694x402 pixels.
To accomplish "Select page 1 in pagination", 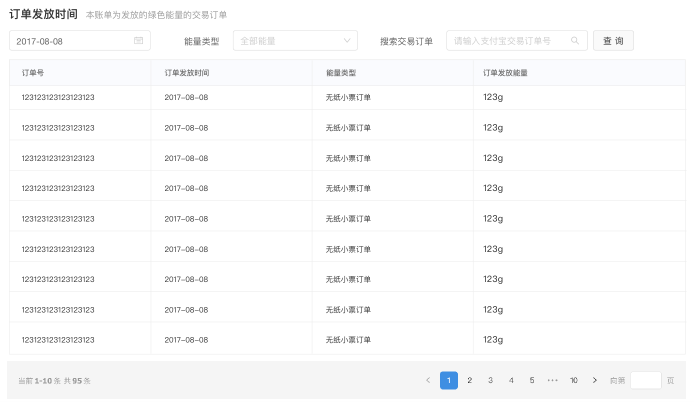I will pyautogui.click(x=449, y=380).
